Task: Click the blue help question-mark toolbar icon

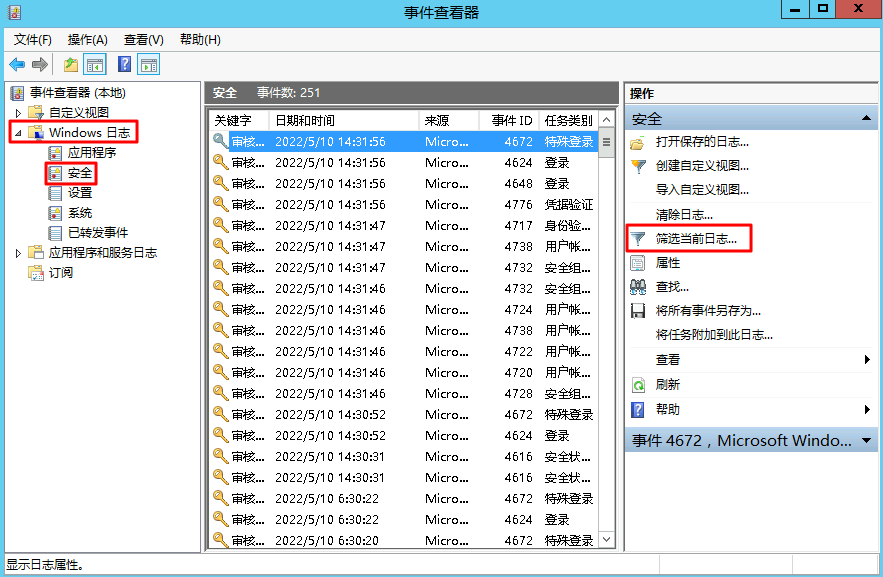Action: click(x=124, y=64)
